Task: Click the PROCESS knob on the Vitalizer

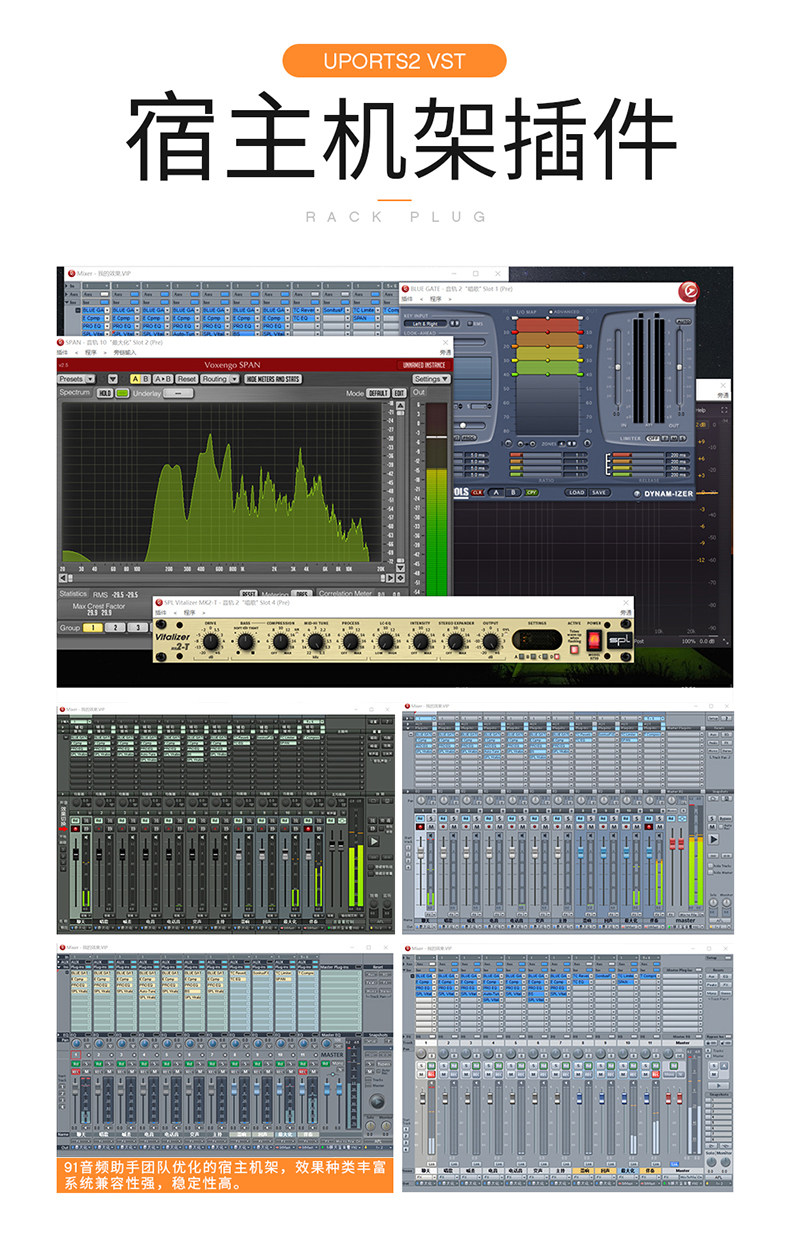Action: coord(350,642)
